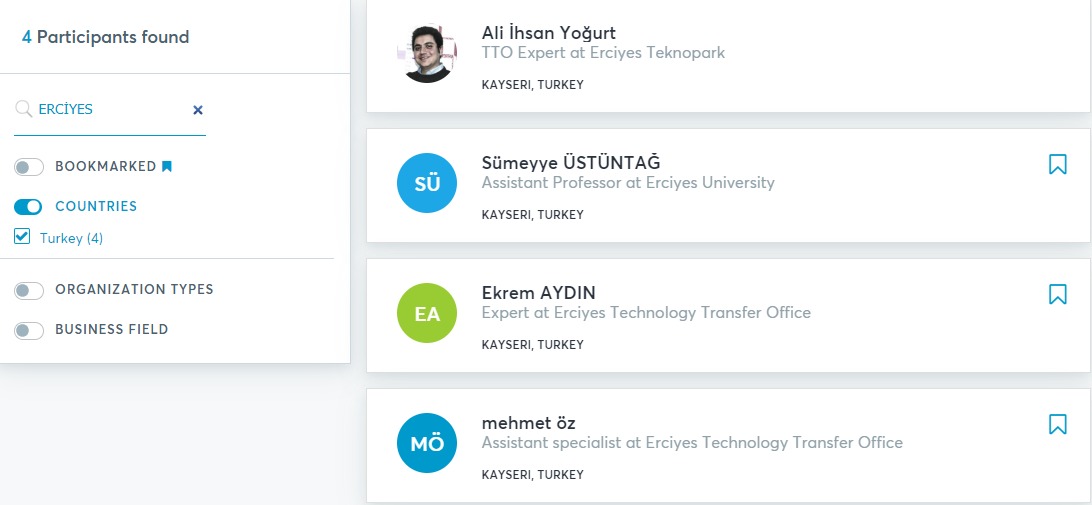
Task: Click the MÖ avatar circle
Action: point(427,444)
